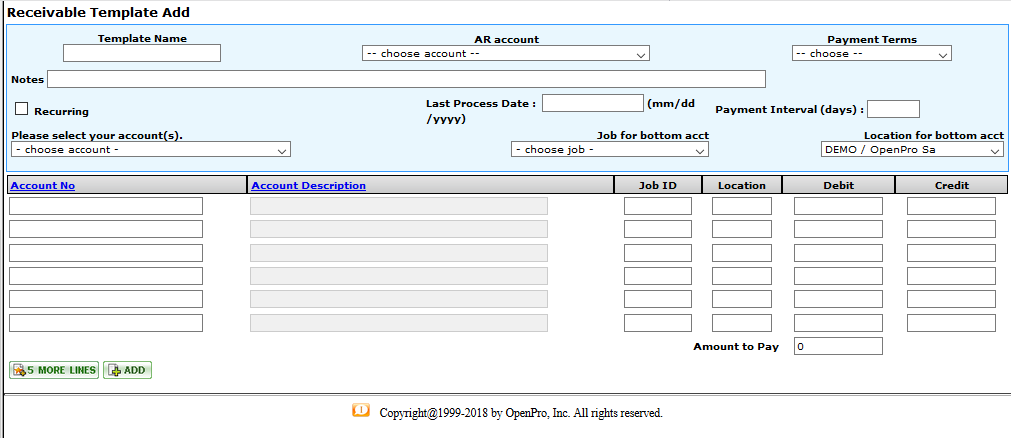Click the Account Description header link
Viewport: 1011px width, 438px height.
(x=308, y=185)
